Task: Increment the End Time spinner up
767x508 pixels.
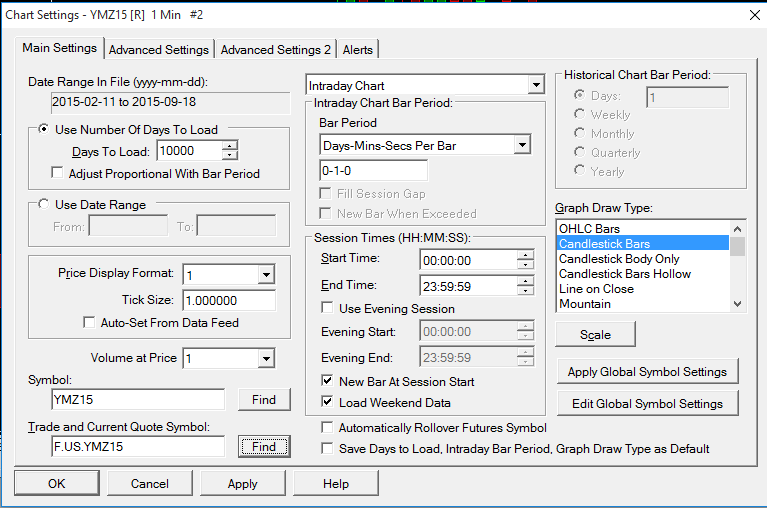Action: 525,281
